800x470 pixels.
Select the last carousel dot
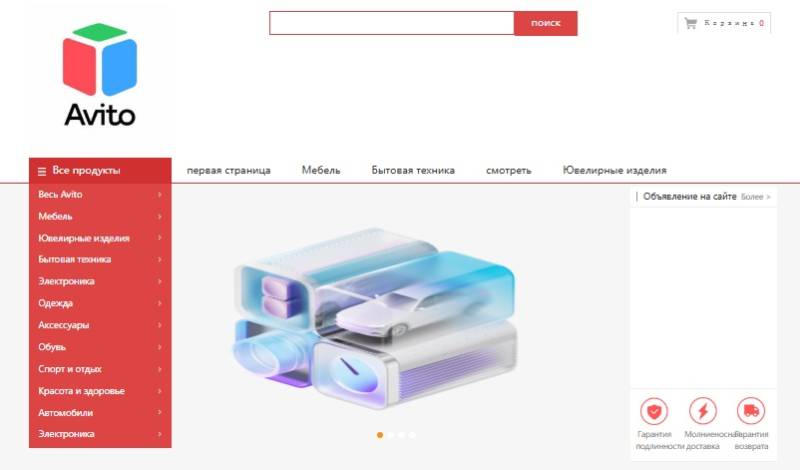click(412, 435)
